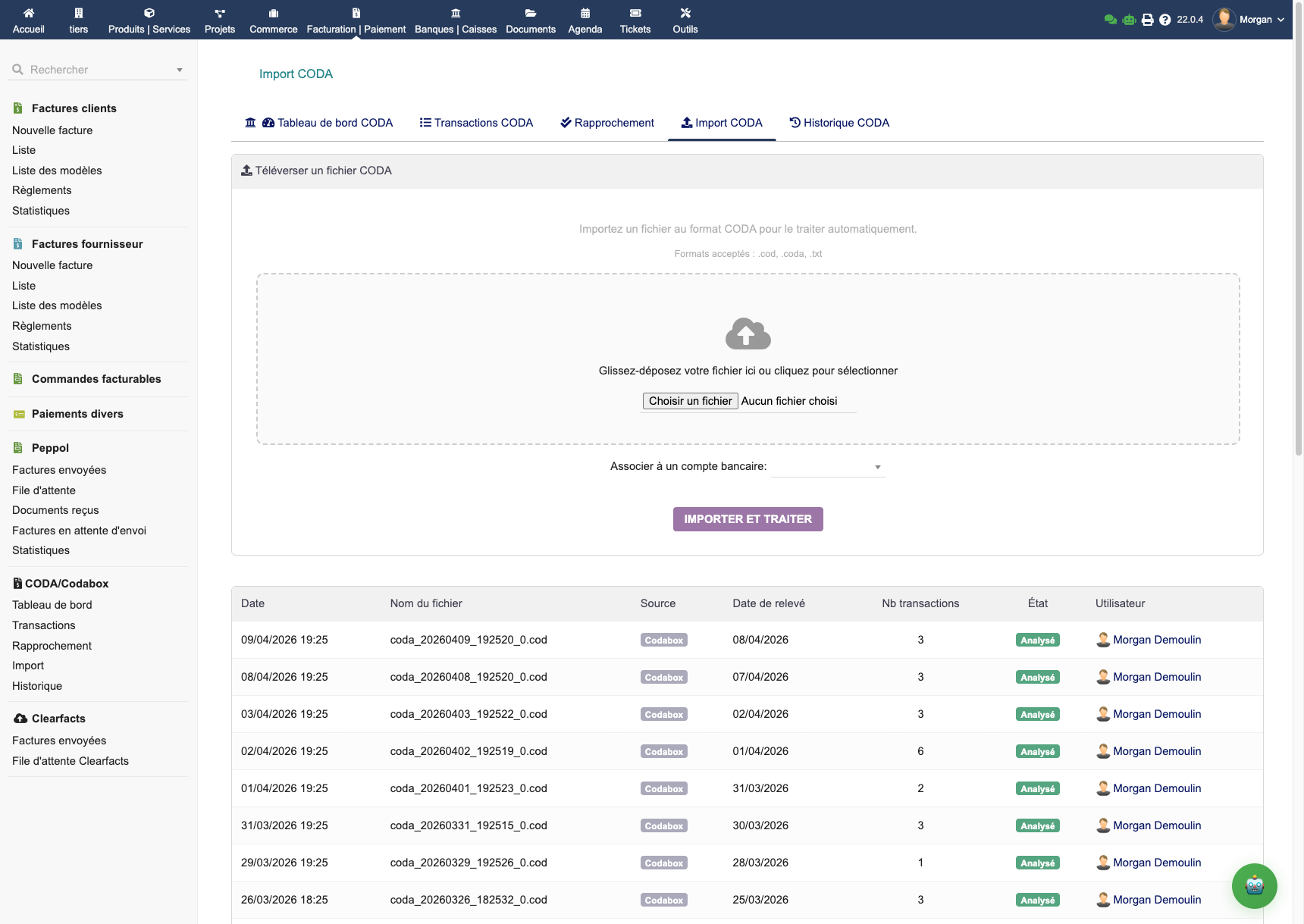Open the Agenda calendar icon

(x=585, y=13)
